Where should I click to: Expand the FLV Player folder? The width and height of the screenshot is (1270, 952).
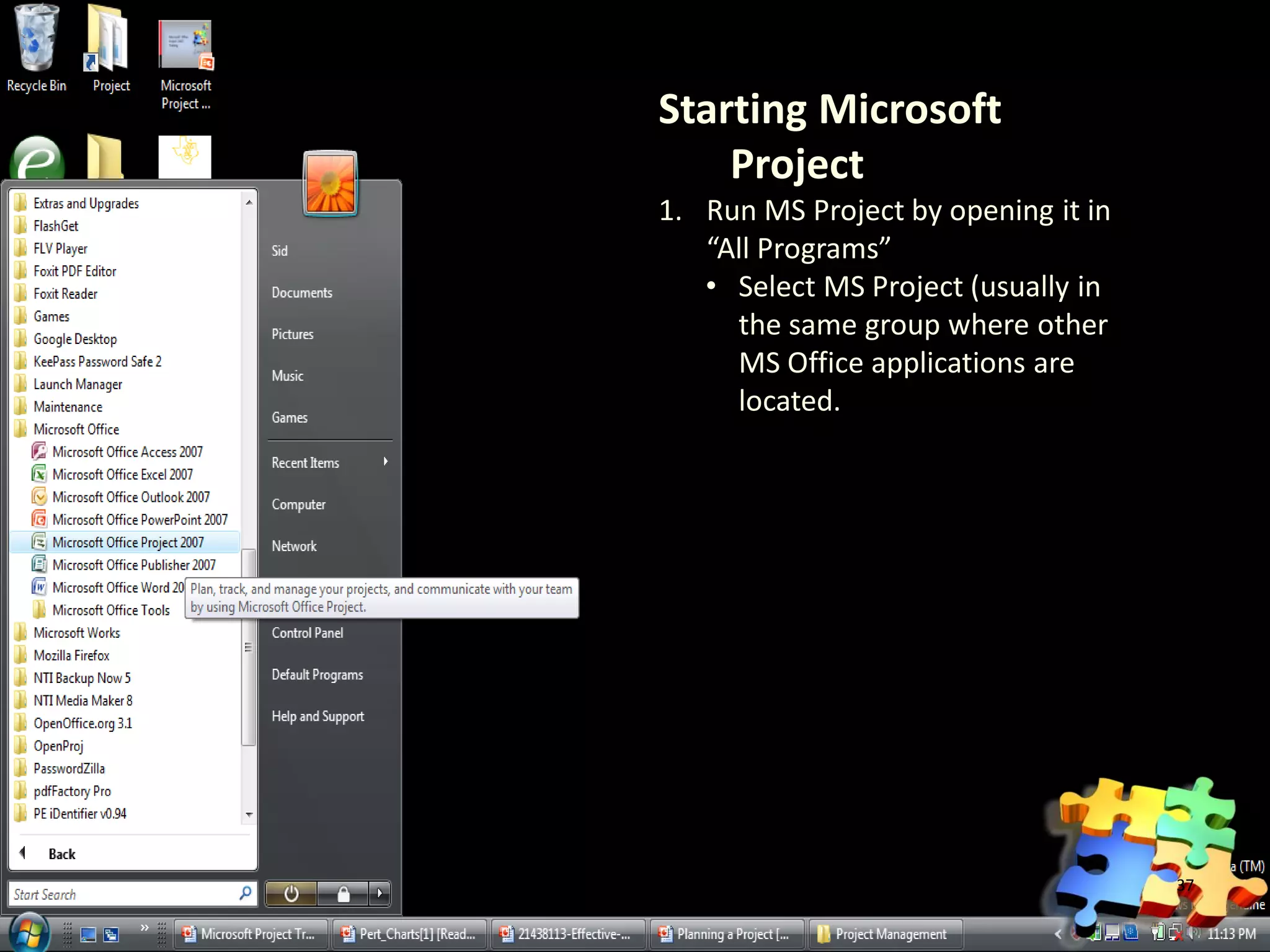[51, 249]
